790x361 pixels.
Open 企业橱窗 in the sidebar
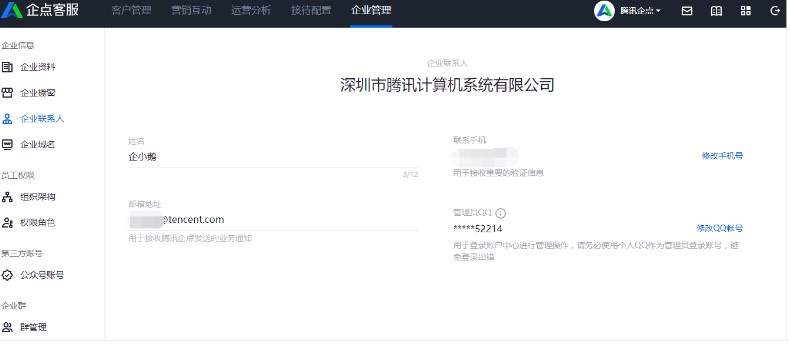[38, 93]
